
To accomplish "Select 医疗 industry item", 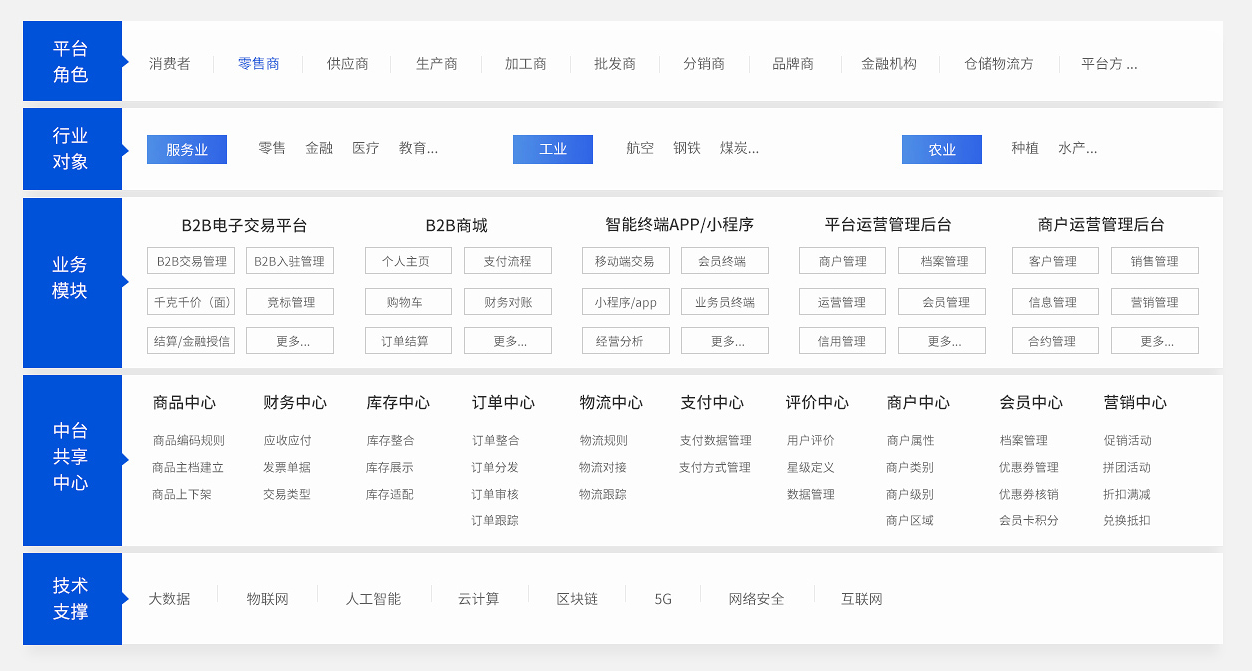I will point(366,148).
